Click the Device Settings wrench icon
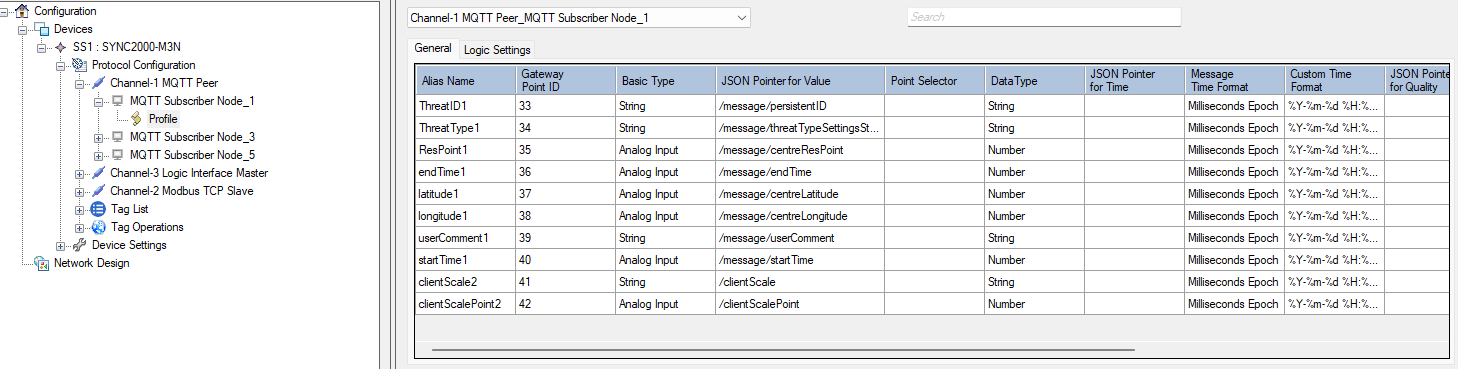1458x369 pixels. coord(80,245)
